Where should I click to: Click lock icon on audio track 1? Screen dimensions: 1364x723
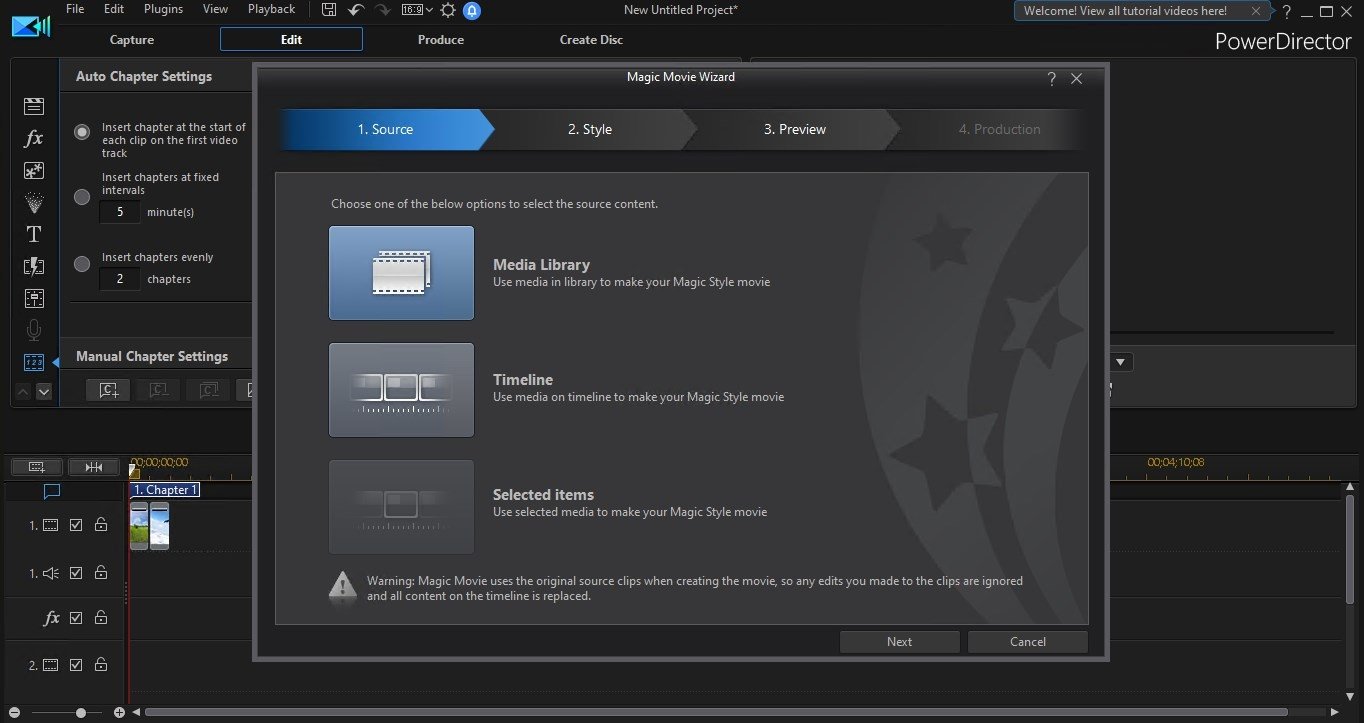[101, 573]
